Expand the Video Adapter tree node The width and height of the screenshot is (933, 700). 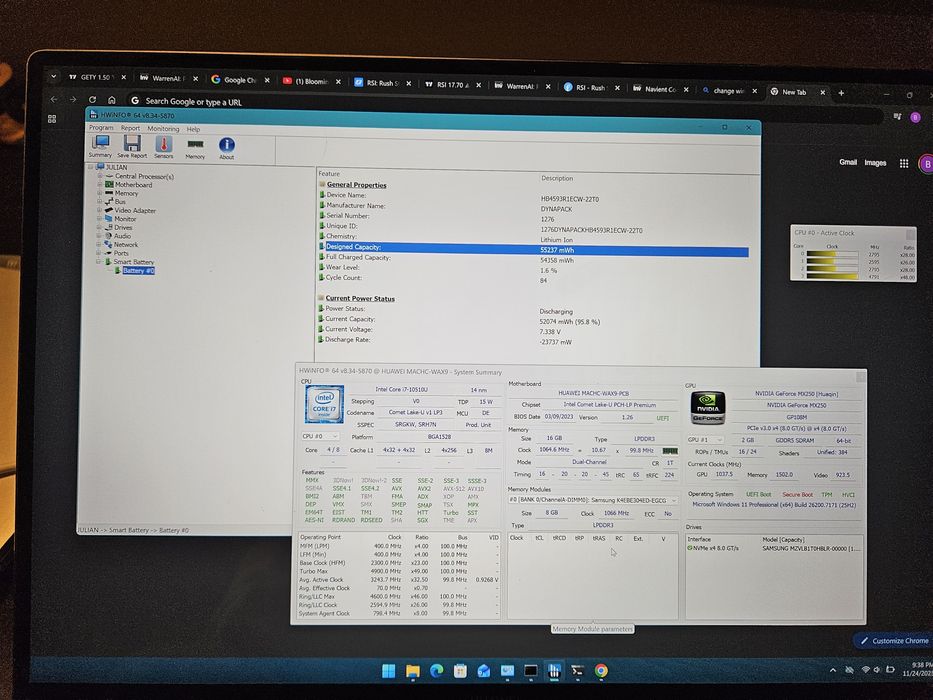point(100,210)
